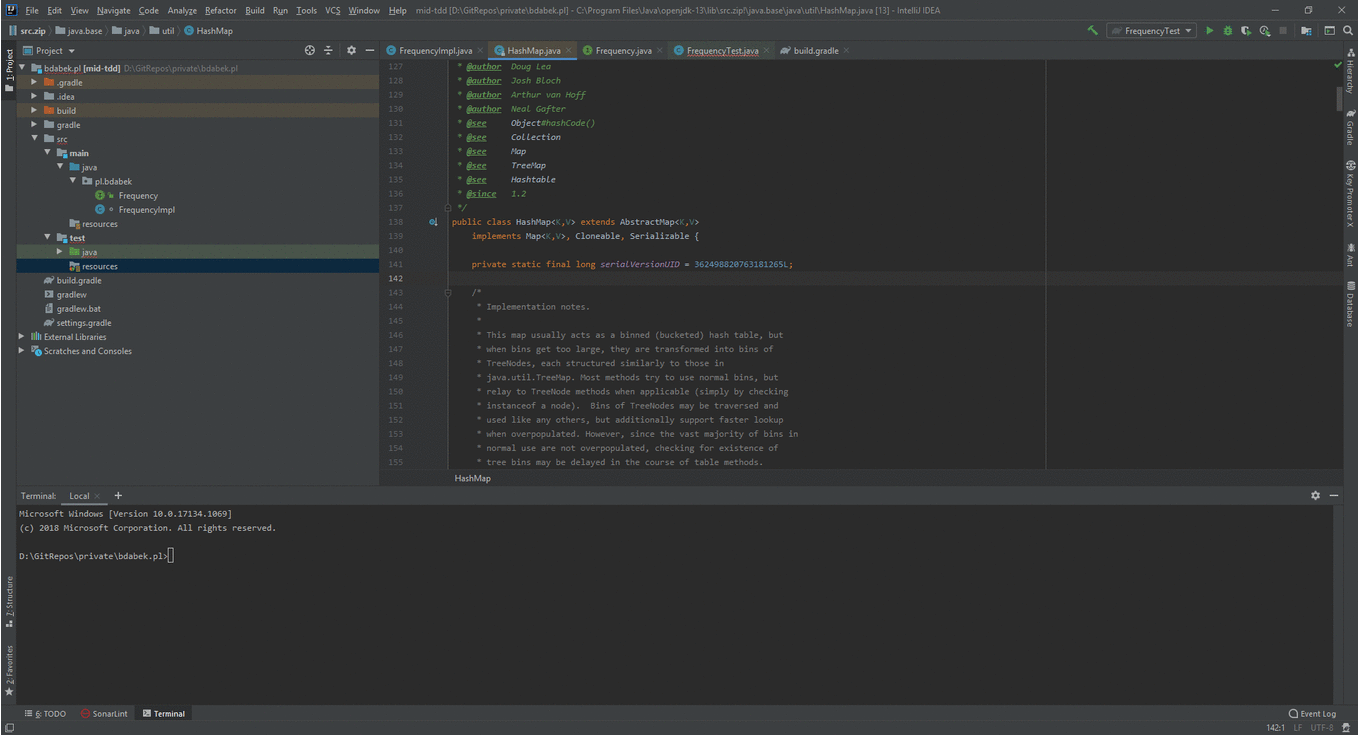The image size is (1358, 735).
Task: Select FrequencyImpl class in Project tree
Action: [x=146, y=210]
